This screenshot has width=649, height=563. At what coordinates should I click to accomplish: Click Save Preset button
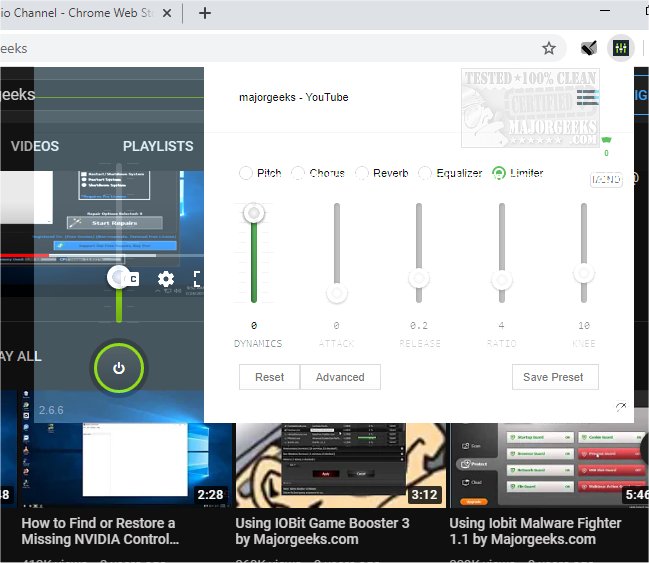pos(555,377)
